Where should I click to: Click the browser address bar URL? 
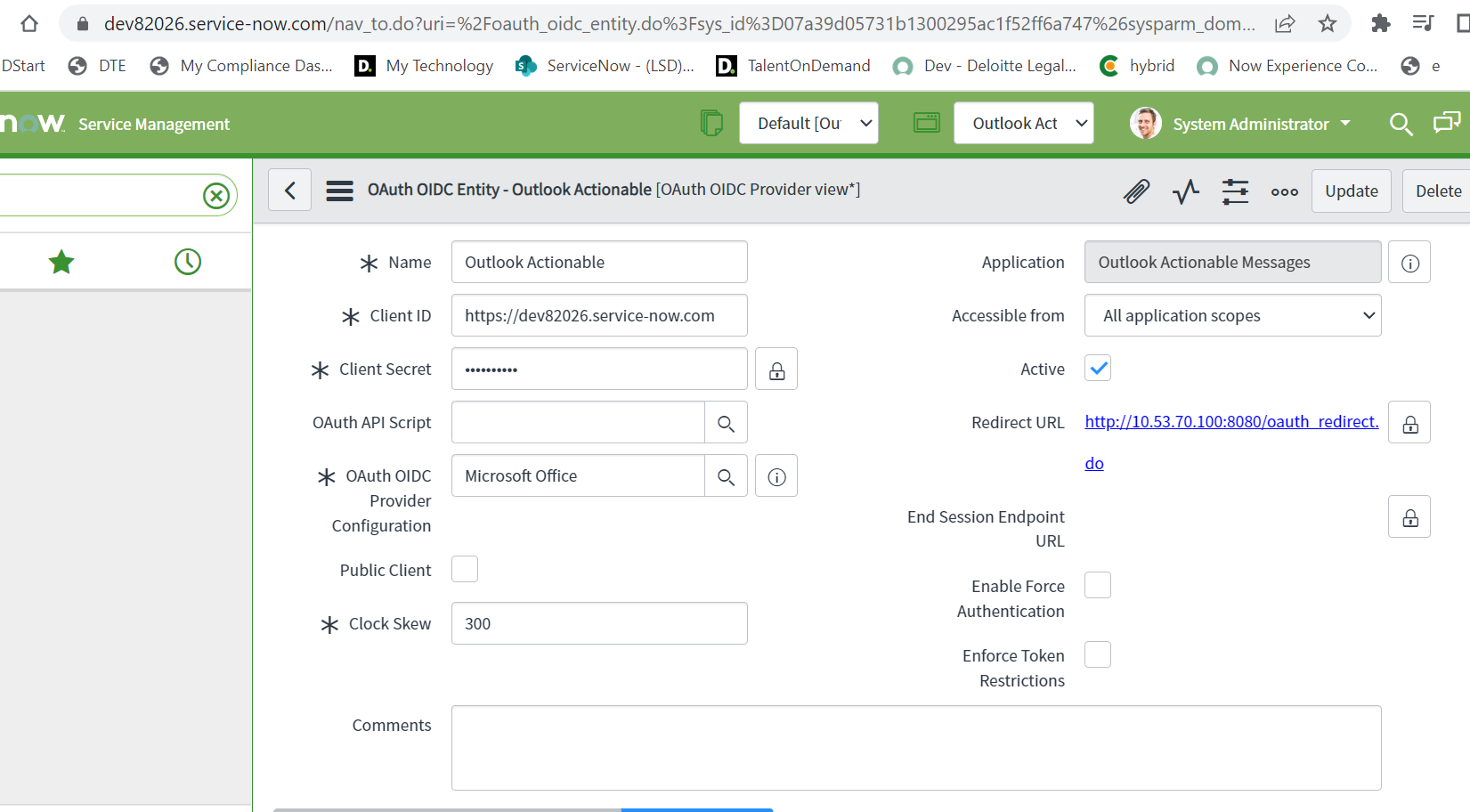coord(679,24)
